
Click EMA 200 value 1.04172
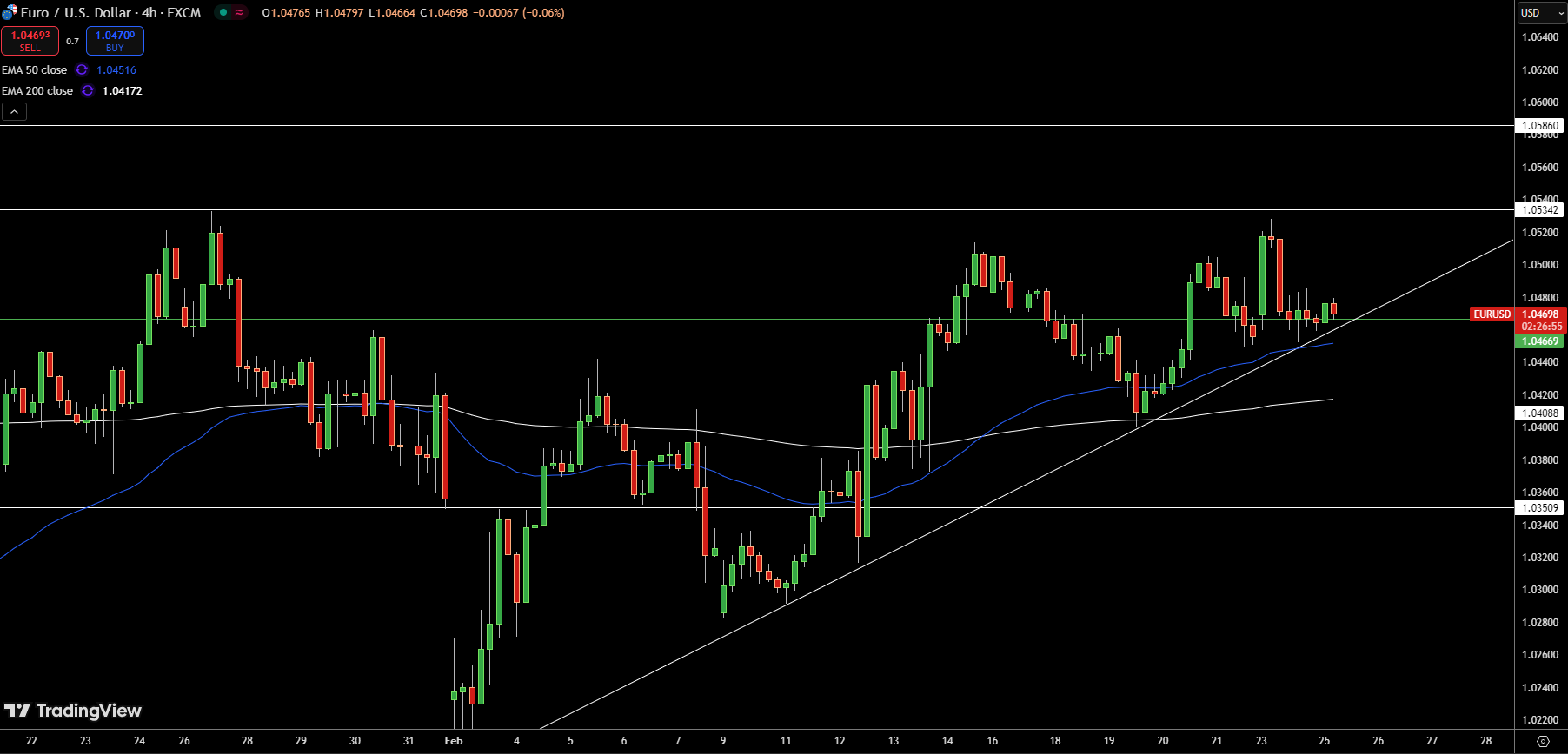point(123,90)
